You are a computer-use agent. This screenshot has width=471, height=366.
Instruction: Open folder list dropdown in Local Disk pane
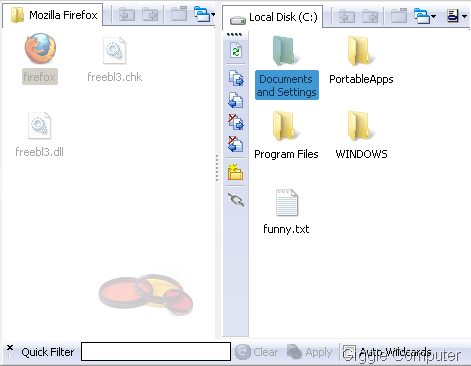(x=424, y=16)
